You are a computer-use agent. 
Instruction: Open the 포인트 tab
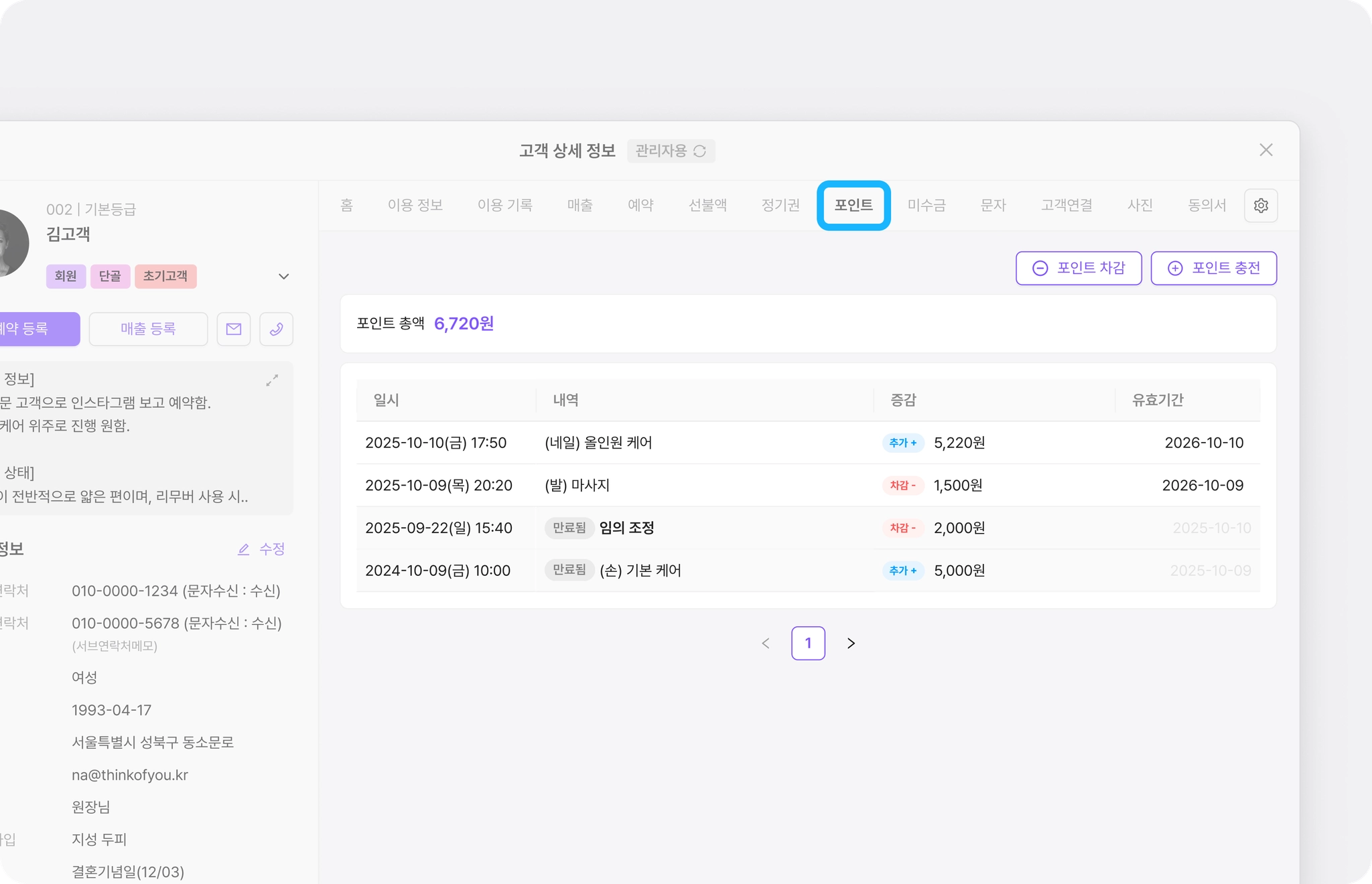[853, 206]
